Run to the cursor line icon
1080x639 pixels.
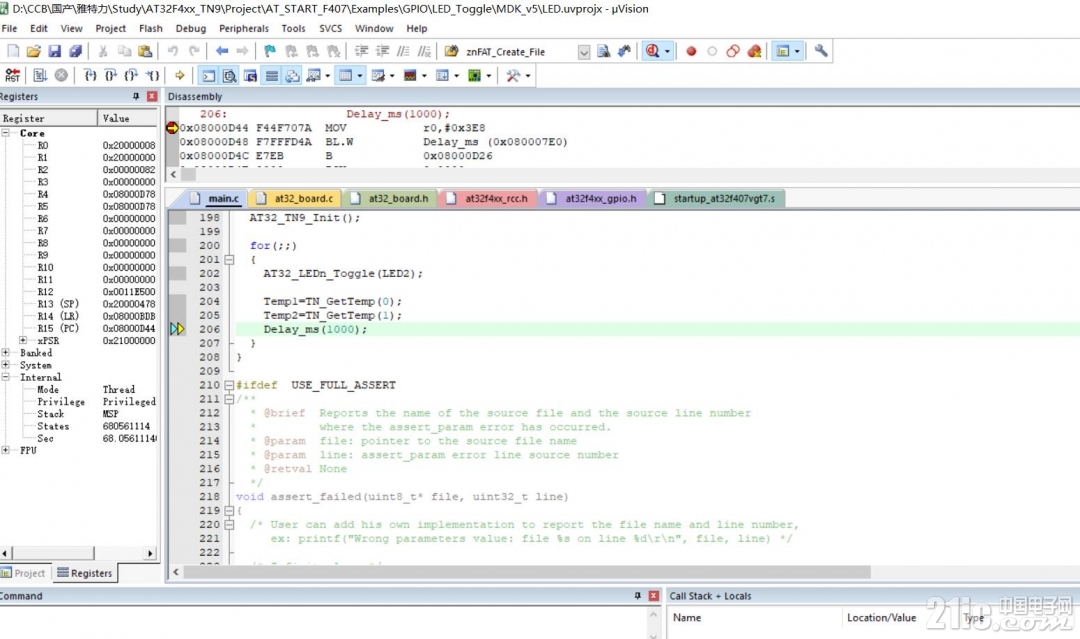pyautogui.click(x=152, y=76)
